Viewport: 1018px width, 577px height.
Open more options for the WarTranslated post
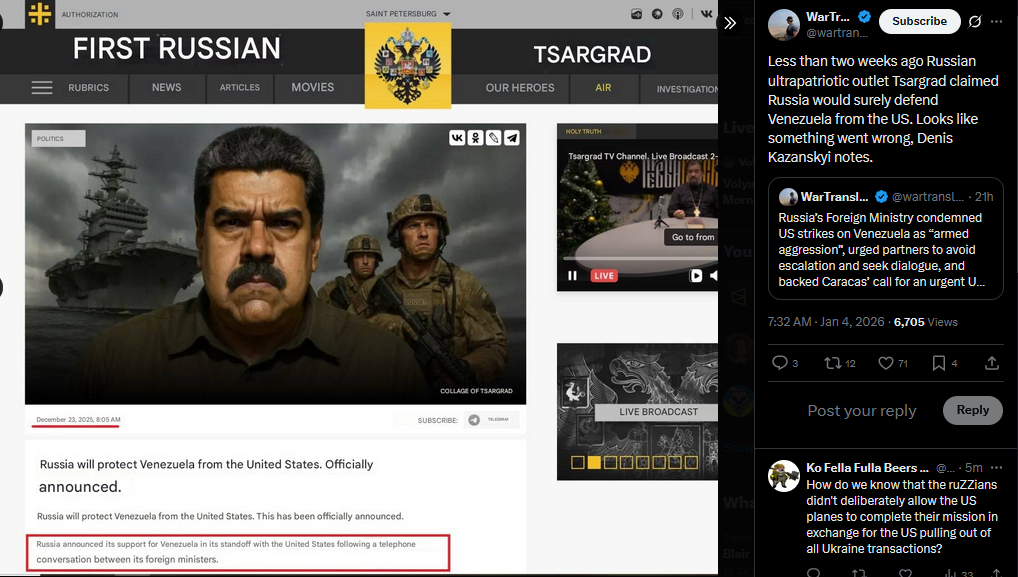tap(997, 21)
